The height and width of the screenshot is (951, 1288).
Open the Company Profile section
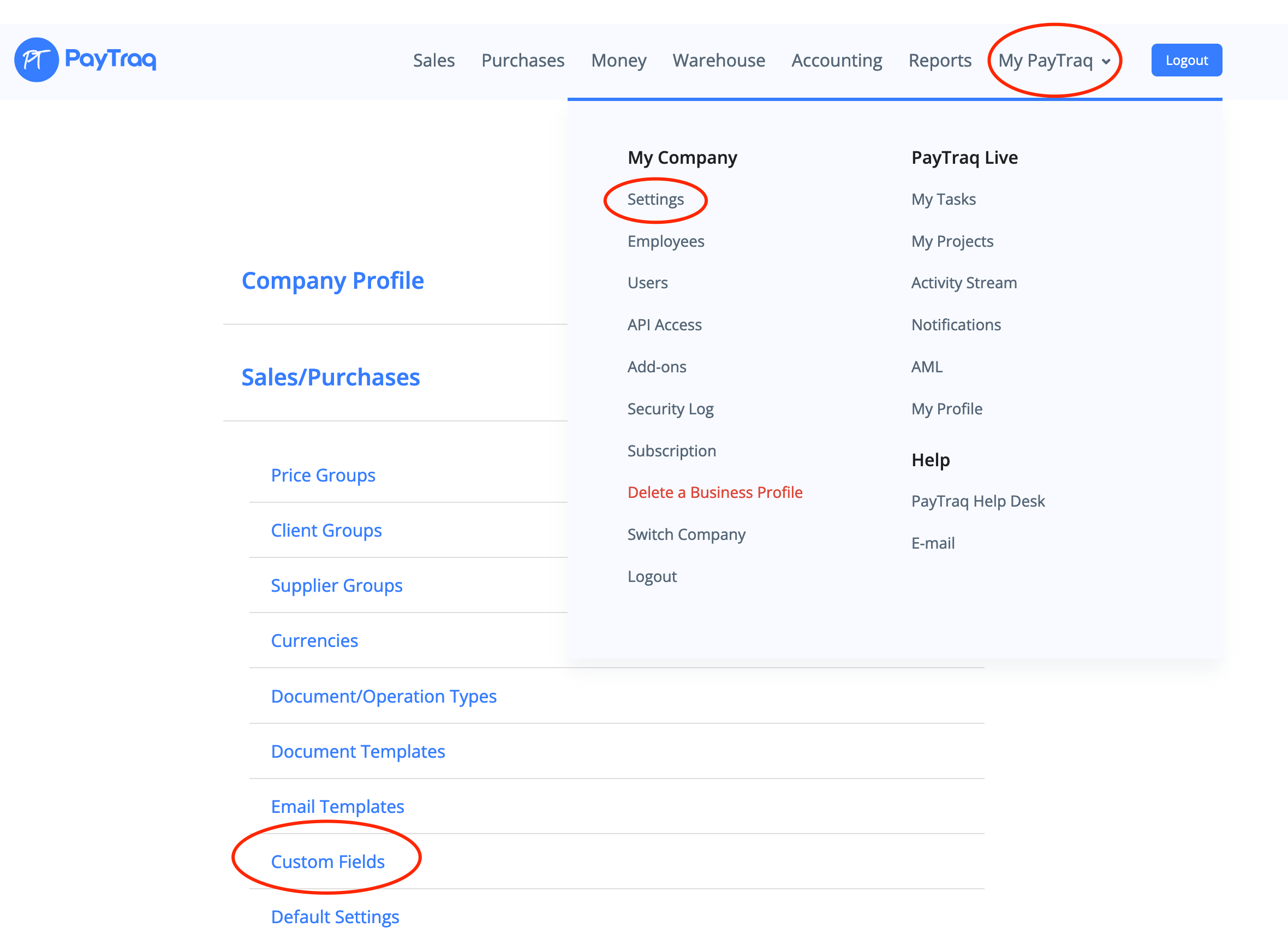[333, 281]
